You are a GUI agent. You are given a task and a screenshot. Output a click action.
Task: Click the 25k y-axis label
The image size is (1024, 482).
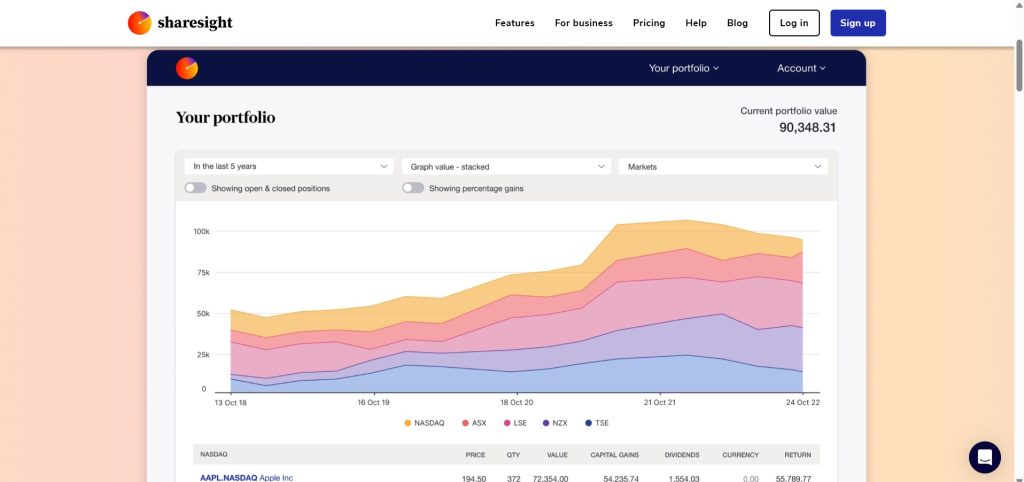click(203, 355)
